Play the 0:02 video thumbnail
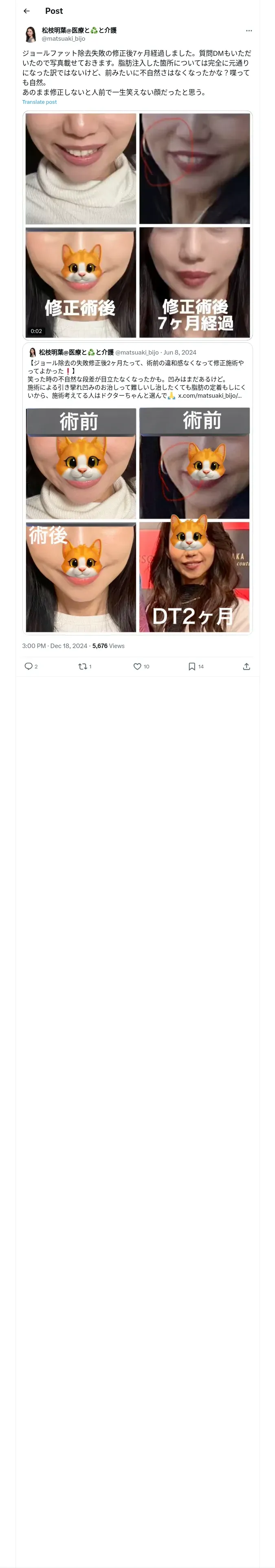 coord(81,283)
